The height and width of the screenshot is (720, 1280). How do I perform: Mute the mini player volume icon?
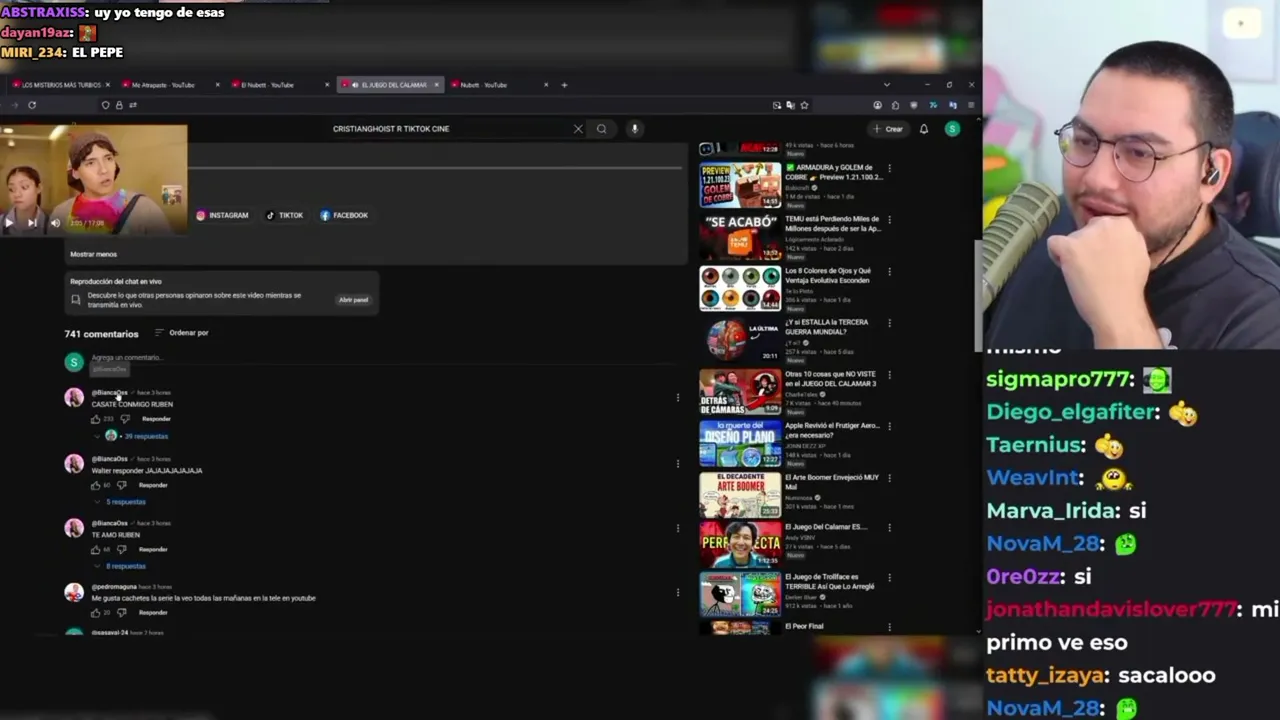(55, 223)
